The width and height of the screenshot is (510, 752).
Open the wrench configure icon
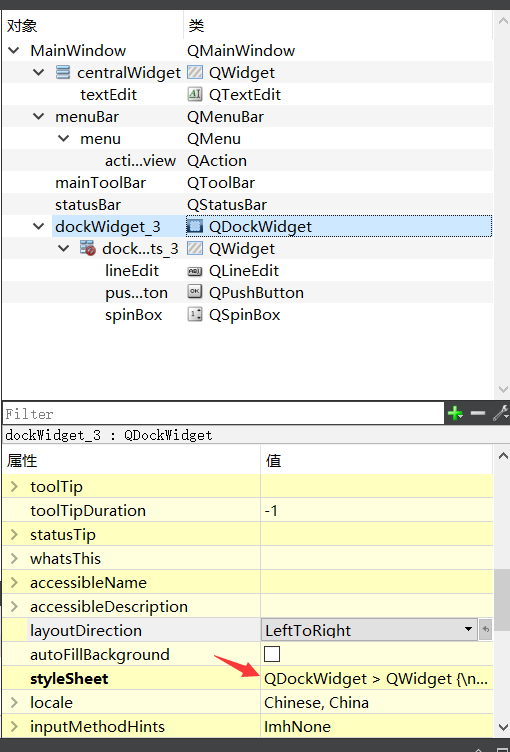point(500,413)
